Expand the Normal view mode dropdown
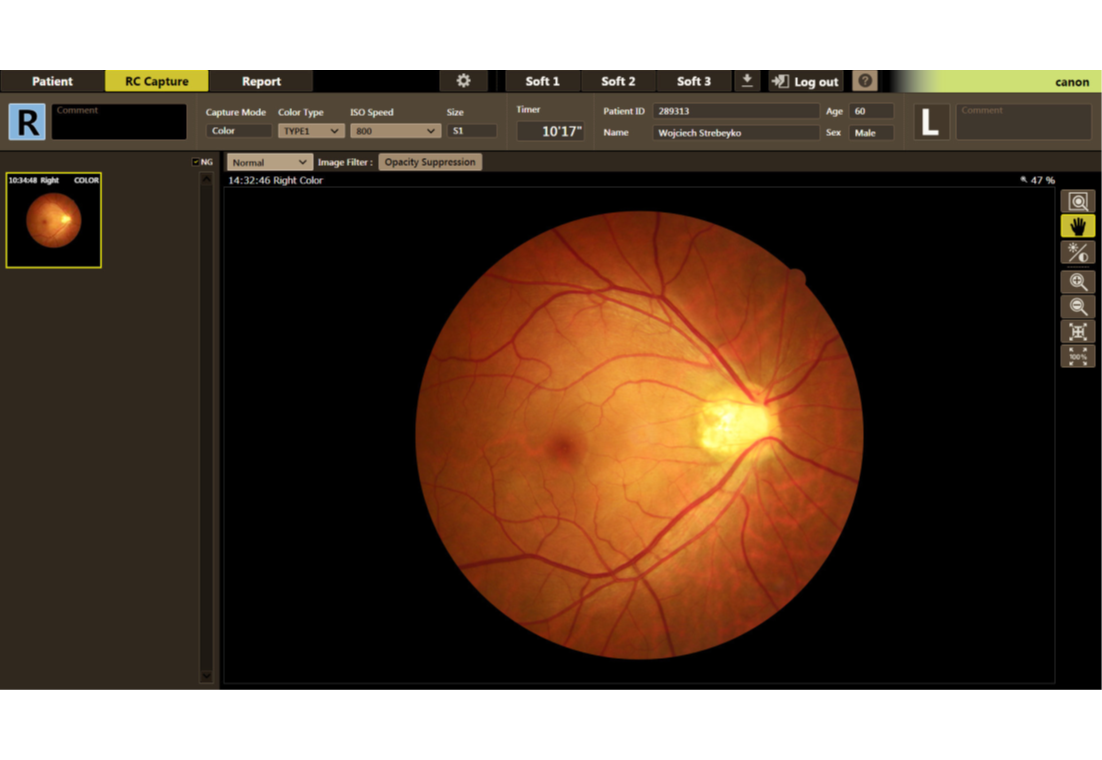This screenshot has height=760, width=1102. 270,162
